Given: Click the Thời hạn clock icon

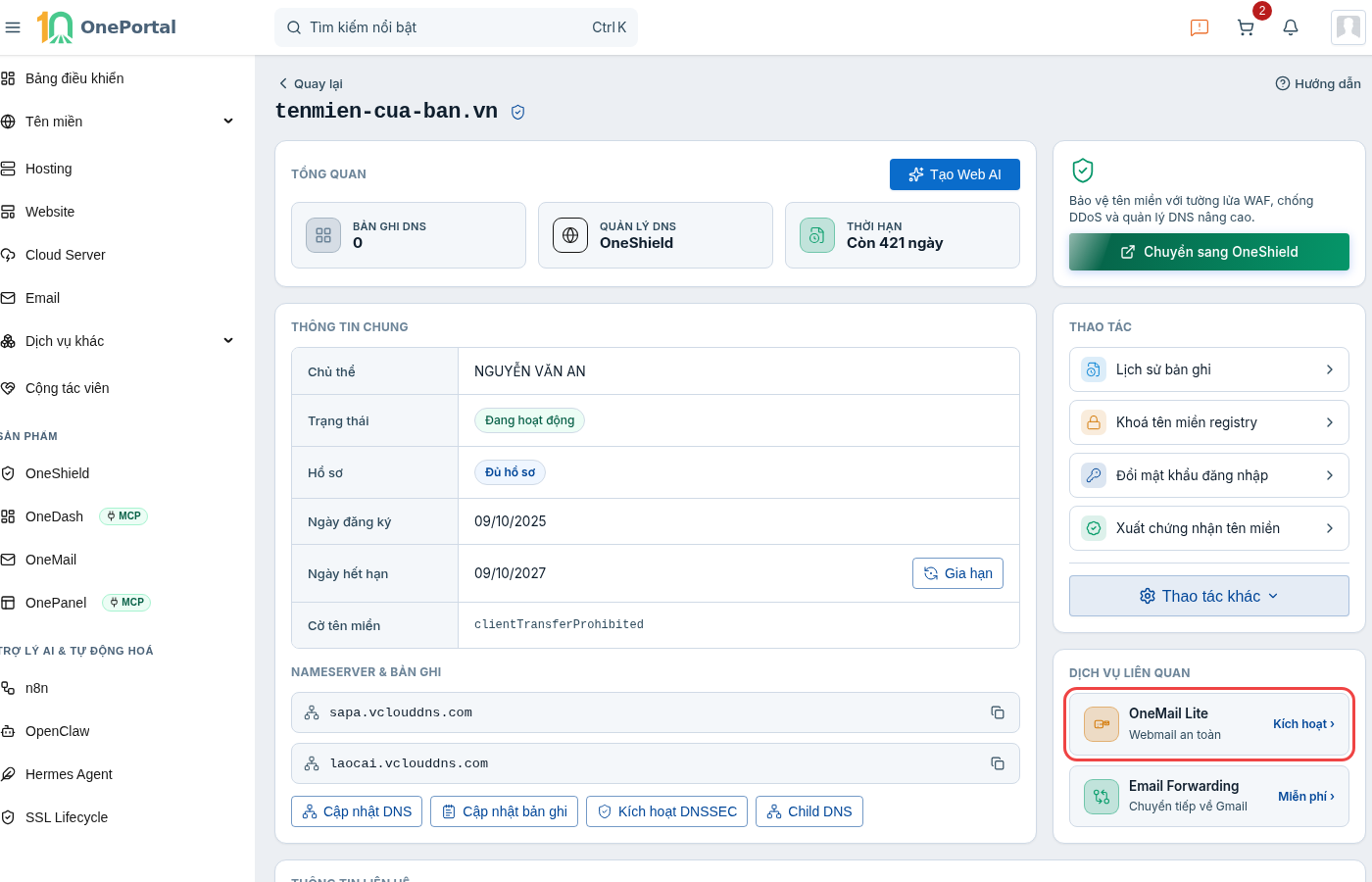Looking at the screenshot, I should pyautogui.click(x=817, y=235).
